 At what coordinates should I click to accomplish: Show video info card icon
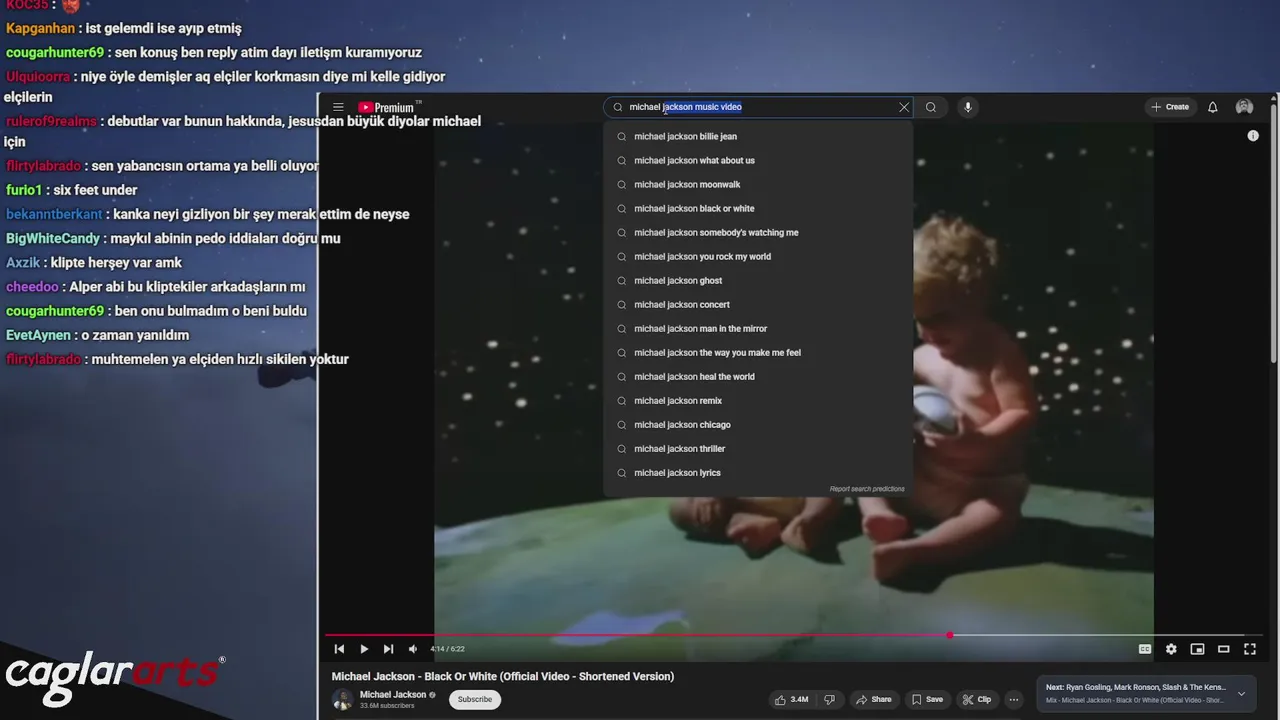coord(1253,136)
